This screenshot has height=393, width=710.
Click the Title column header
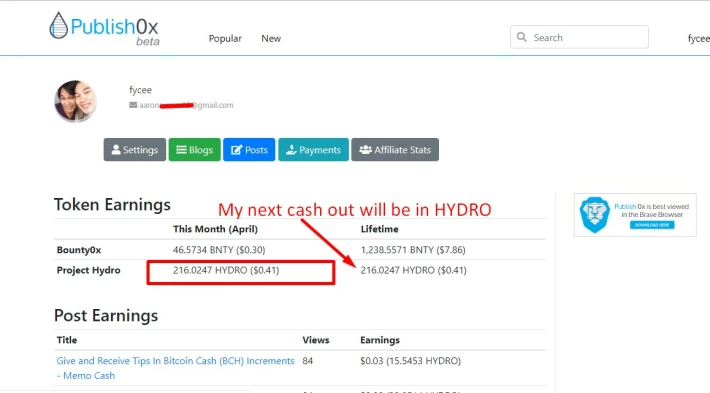pyautogui.click(x=67, y=340)
